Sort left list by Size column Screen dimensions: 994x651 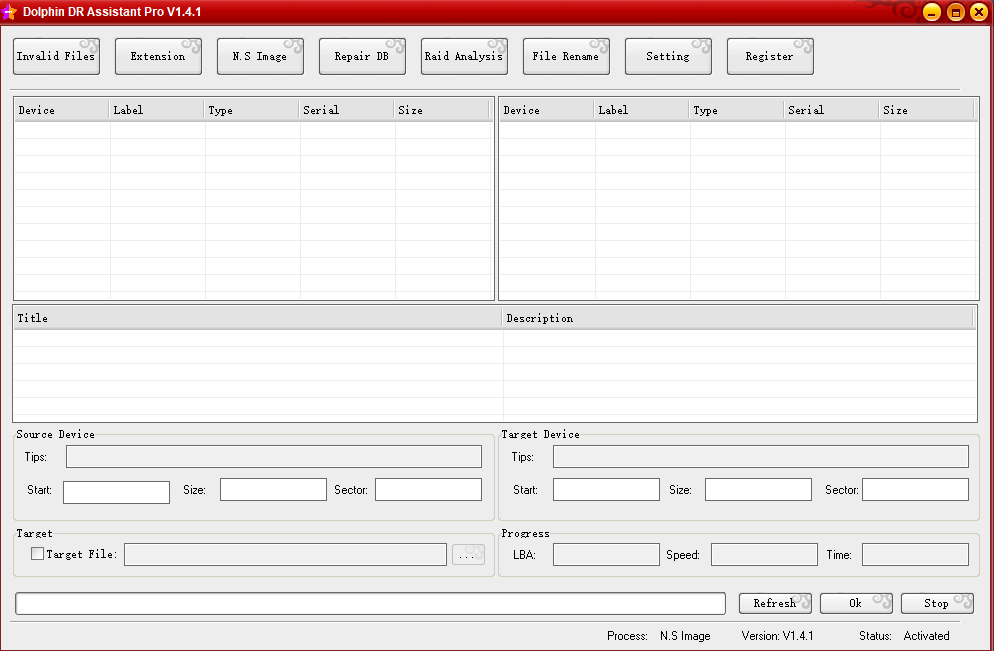[442, 110]
